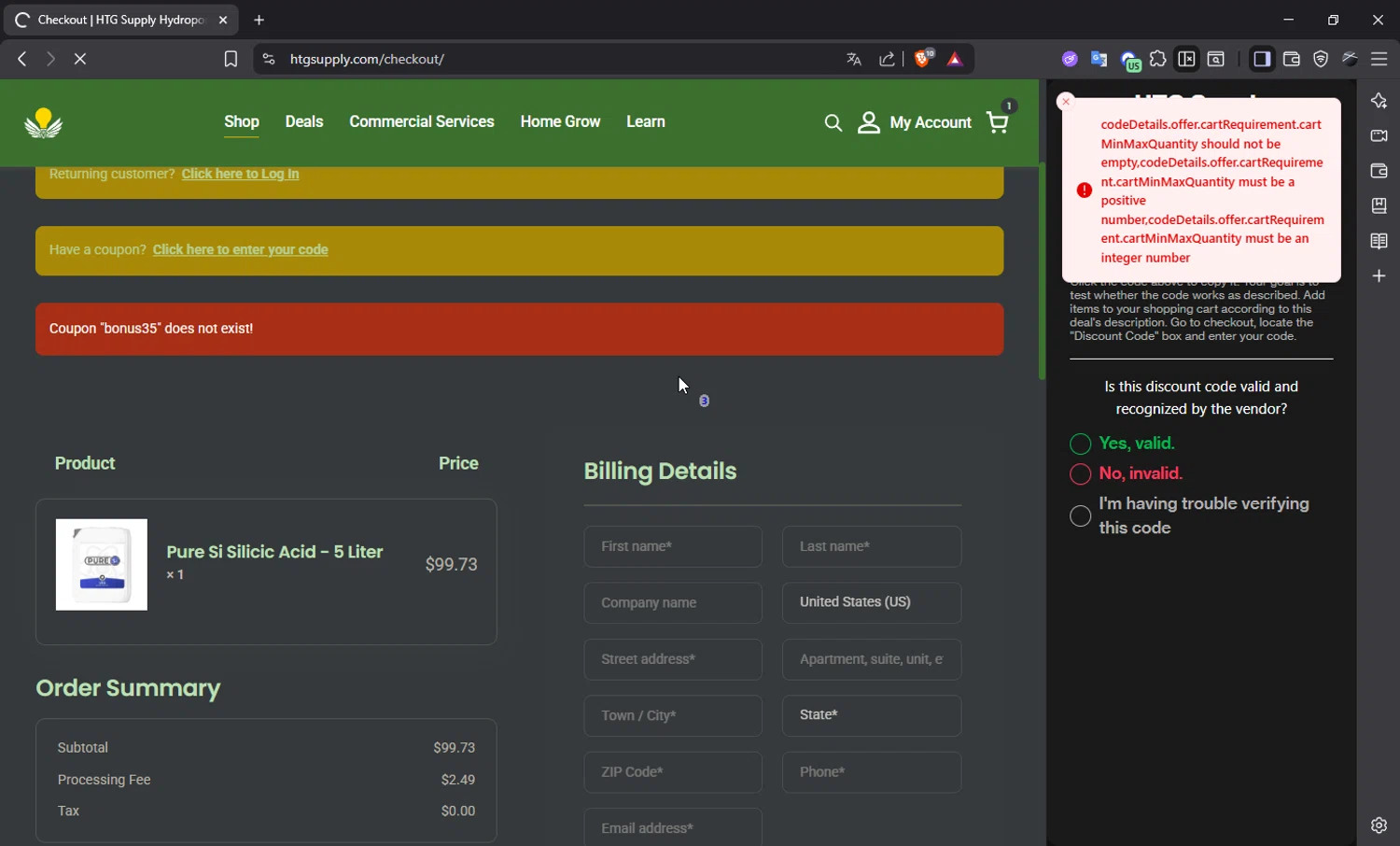Click here to Log In link

240,174
